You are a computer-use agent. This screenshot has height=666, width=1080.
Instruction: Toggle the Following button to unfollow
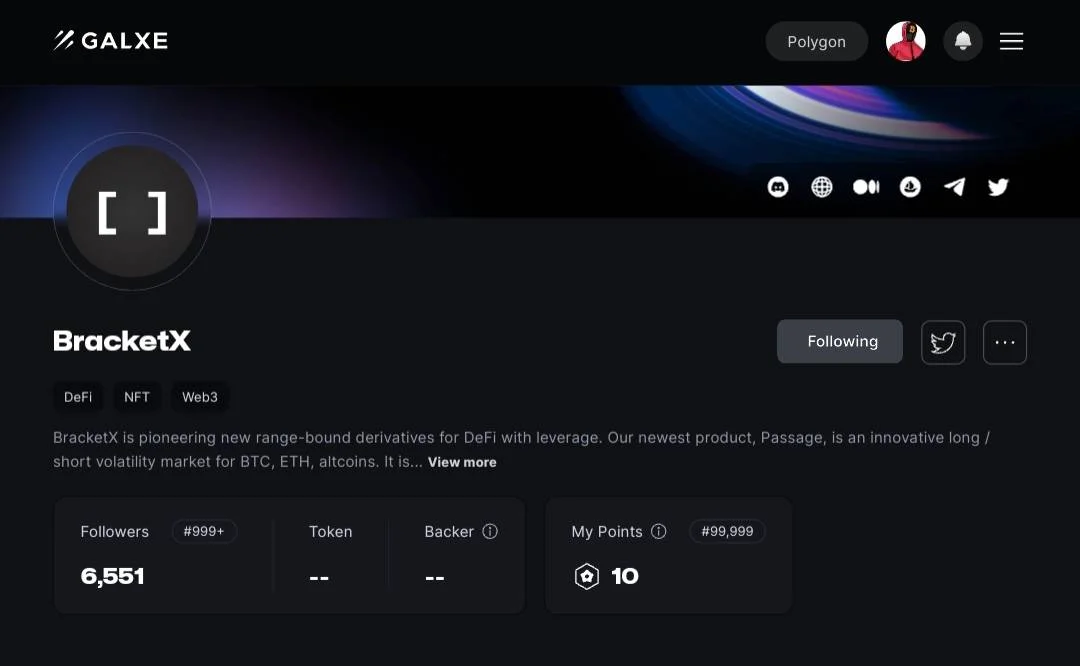tap(840, 342)
